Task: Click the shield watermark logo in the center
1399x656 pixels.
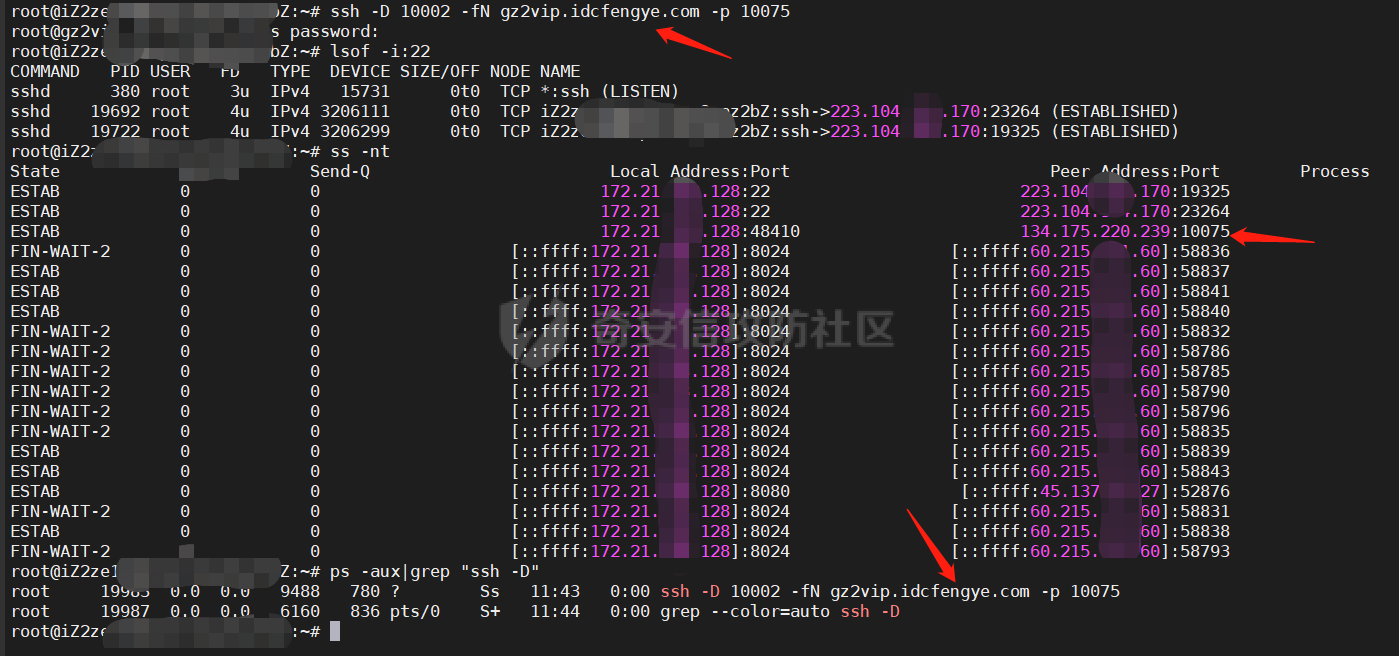Action: point(527,331)
